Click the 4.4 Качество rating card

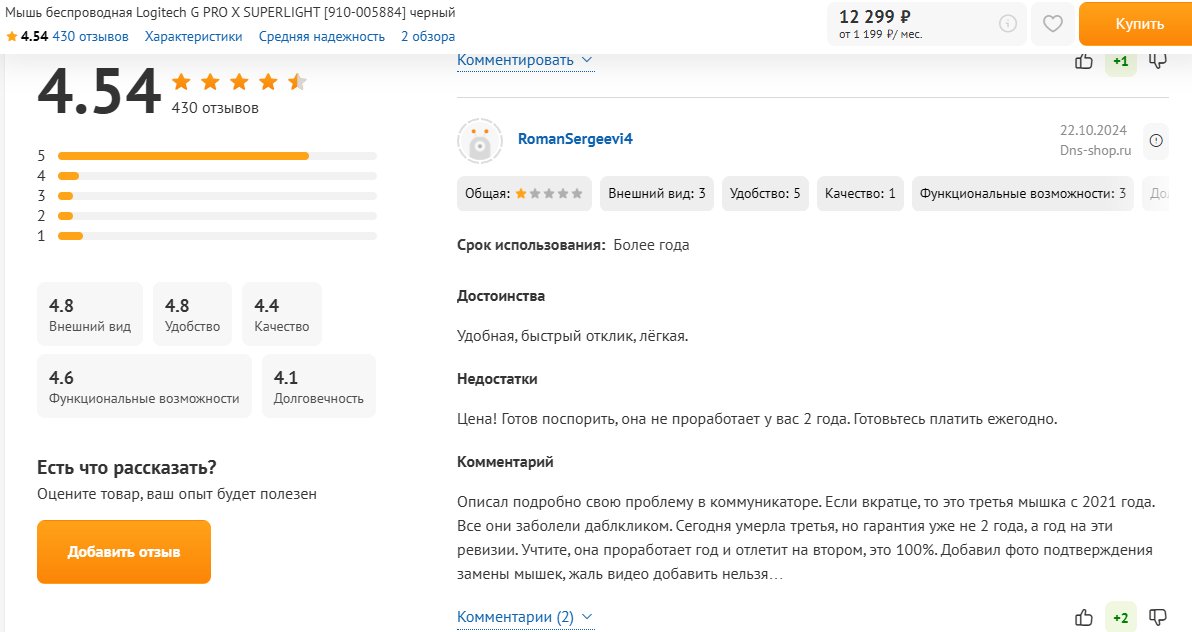pyautogui.click(x=281, y=314)
